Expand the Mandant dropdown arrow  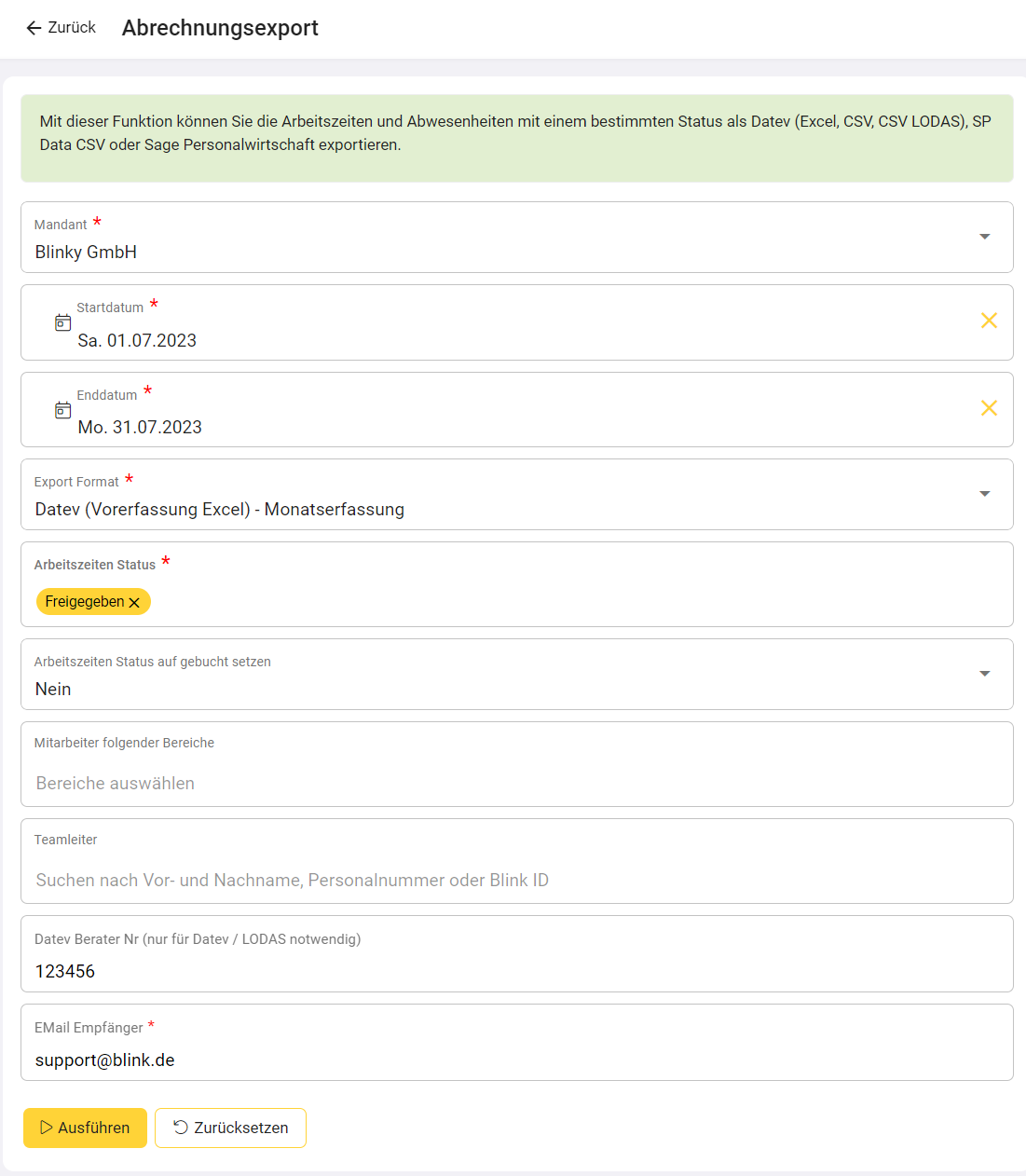click(984, 237)
